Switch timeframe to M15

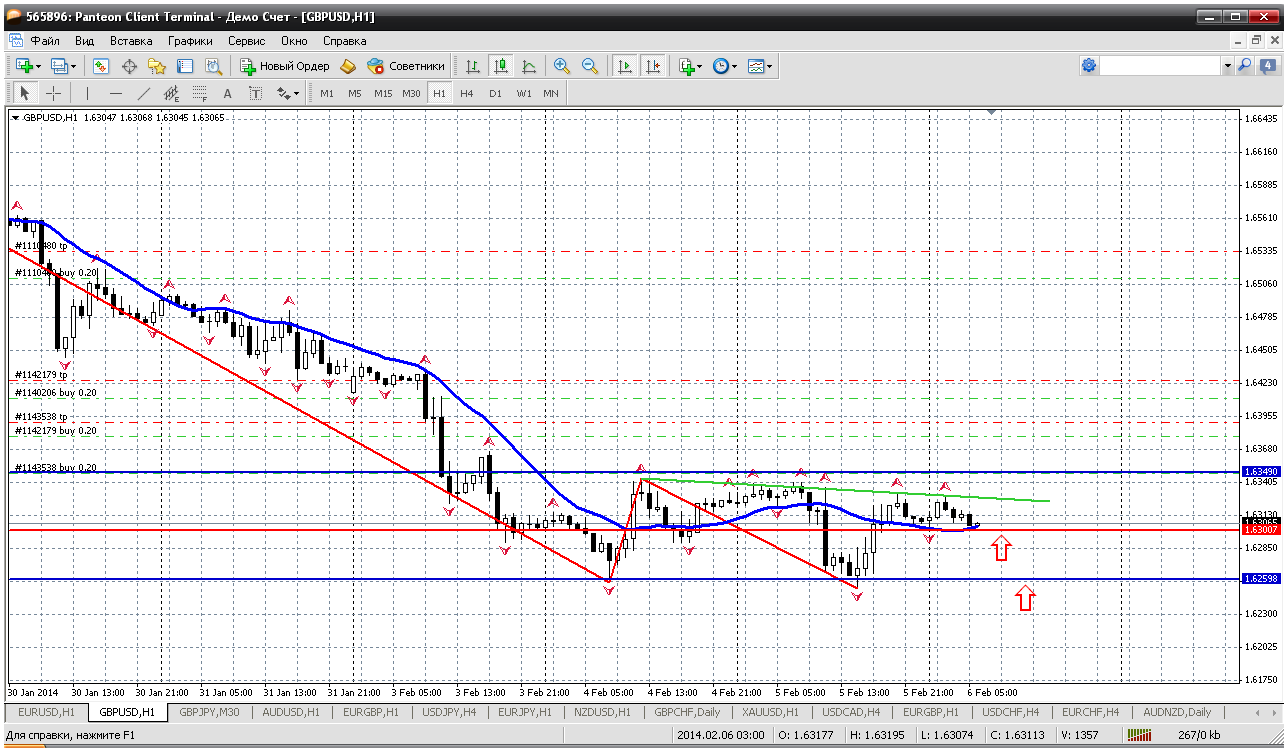[383, 93]
